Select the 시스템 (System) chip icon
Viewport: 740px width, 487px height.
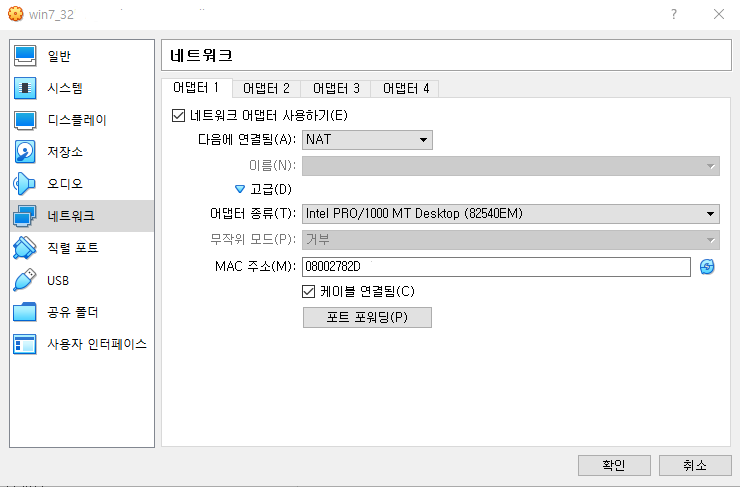click(26, 88)
